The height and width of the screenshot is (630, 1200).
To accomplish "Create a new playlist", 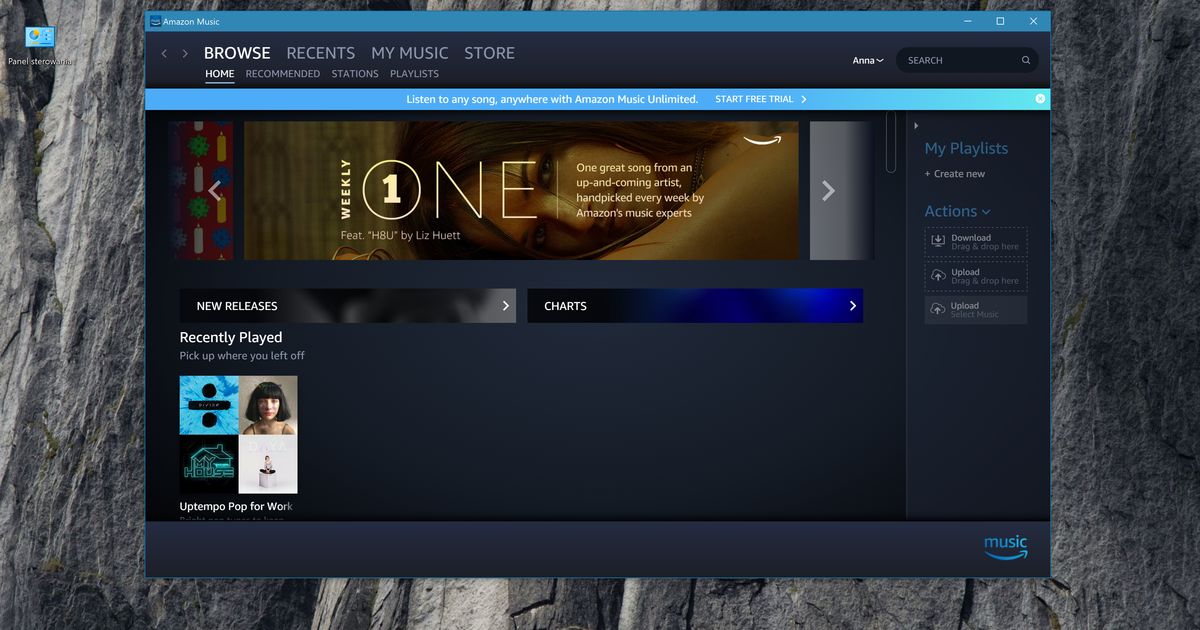I will tap(953, 173).
